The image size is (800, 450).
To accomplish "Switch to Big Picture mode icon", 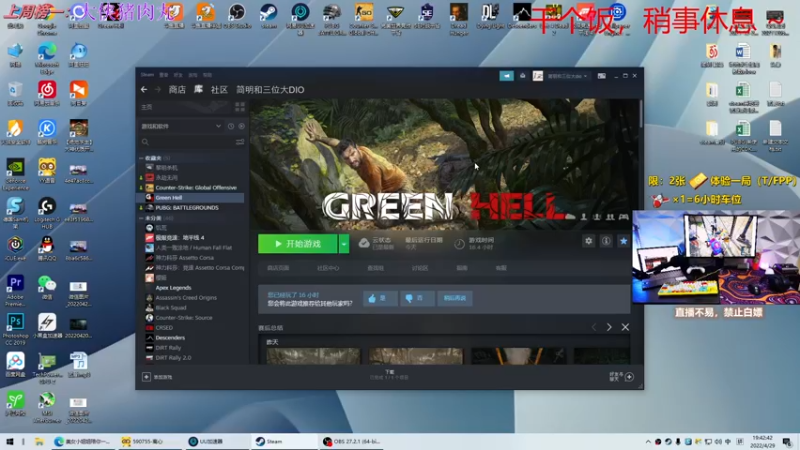I will [602, 76].
